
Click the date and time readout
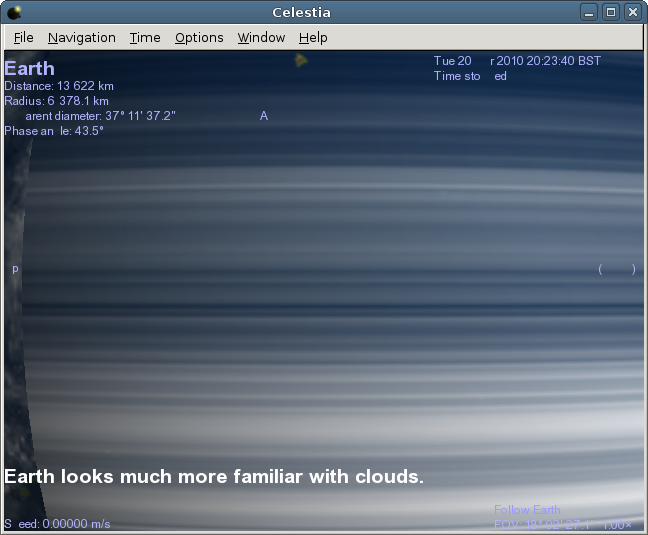pyautogui.click(x=517, y=61)
